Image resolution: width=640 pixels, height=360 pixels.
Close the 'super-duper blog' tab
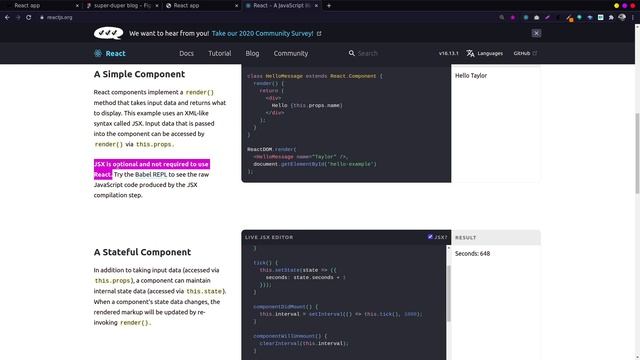157,6
